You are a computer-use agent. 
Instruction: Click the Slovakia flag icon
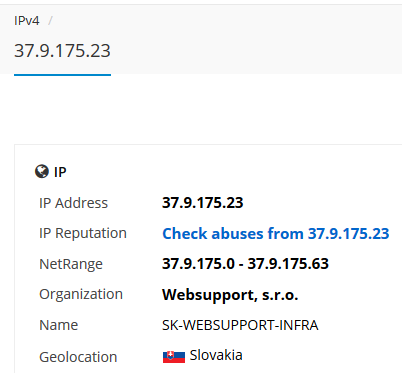coord(174,357)
